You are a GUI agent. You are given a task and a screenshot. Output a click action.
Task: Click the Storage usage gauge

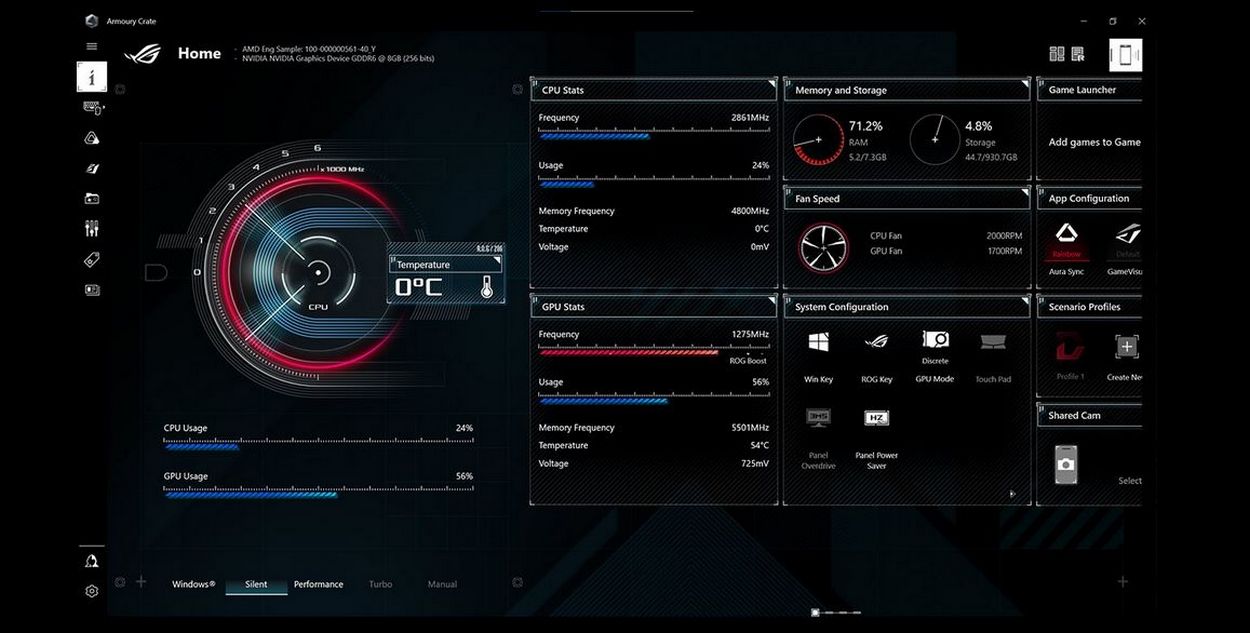tap(935, 140)
